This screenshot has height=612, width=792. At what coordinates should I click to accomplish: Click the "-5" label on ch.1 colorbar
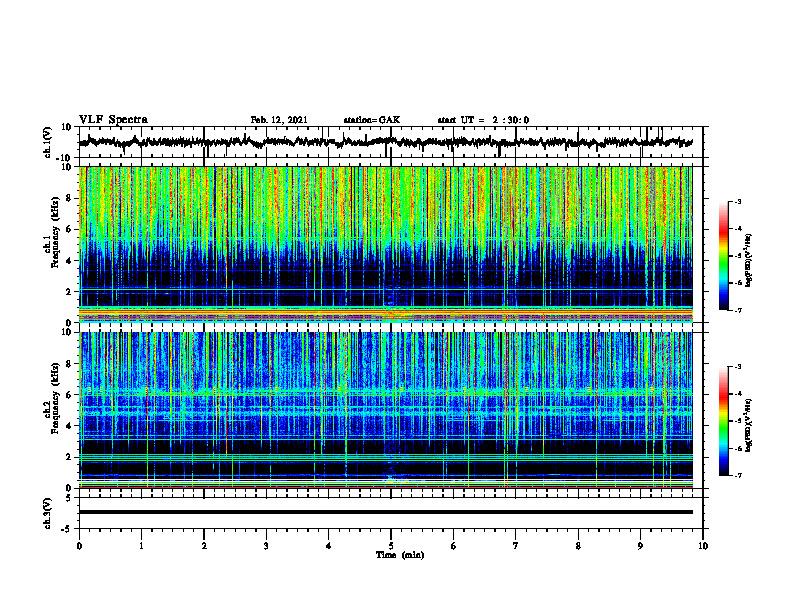(x=737, y=256)
